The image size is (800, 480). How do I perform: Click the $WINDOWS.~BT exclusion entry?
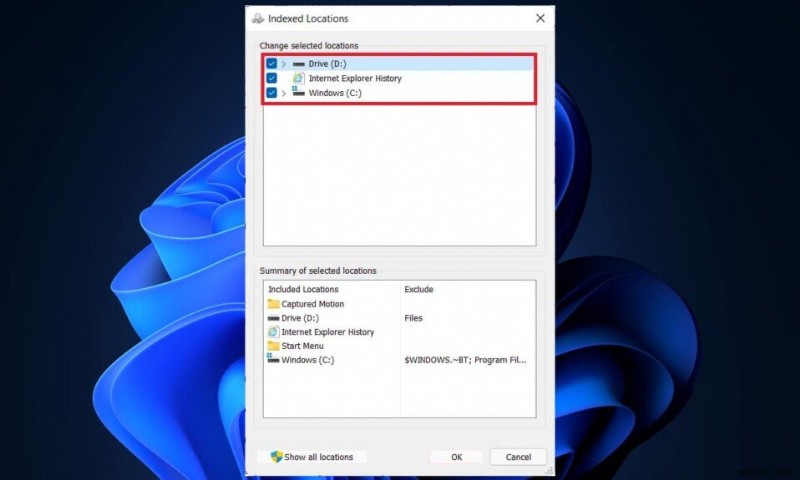coord(465,360)
